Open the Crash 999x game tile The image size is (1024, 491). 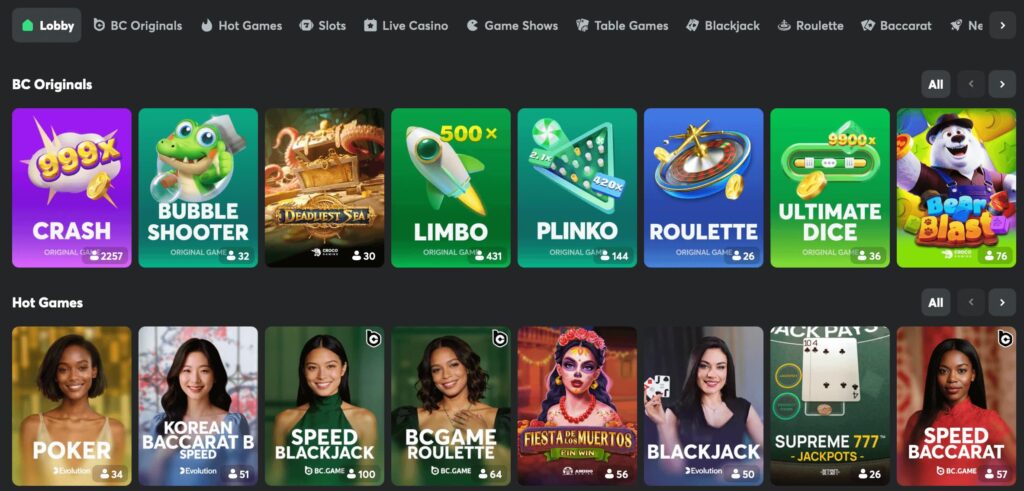[72, 188]
